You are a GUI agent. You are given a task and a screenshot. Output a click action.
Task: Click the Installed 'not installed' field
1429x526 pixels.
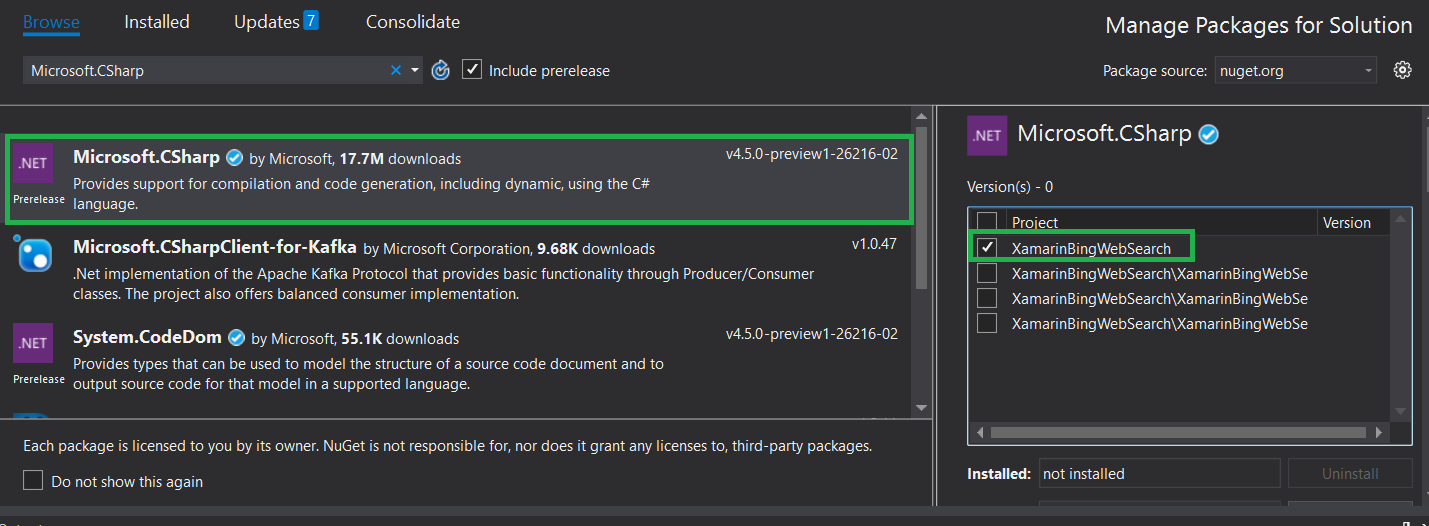[x=1159, y=473]
